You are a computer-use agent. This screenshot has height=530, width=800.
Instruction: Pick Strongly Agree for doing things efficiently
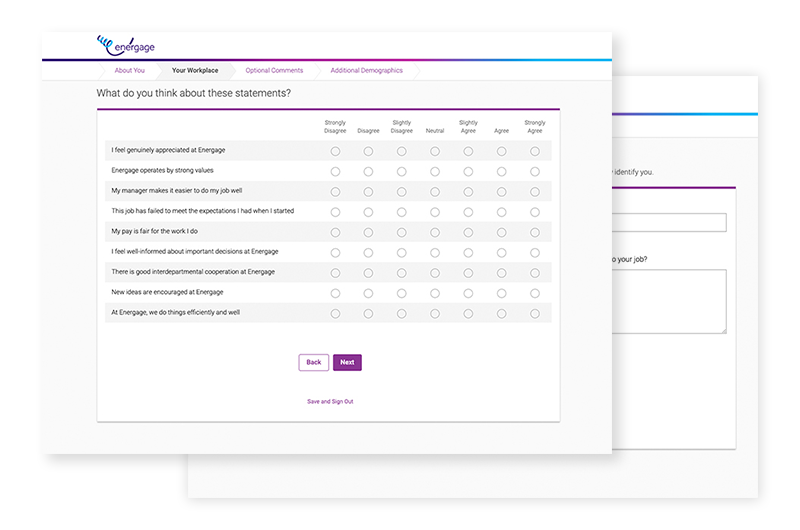(x=535, y=314)
